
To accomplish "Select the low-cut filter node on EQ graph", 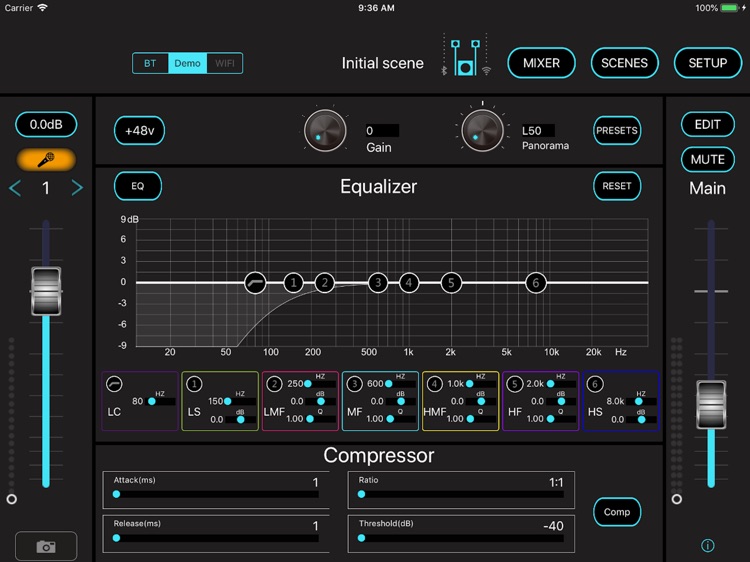I will pos(256,283).
